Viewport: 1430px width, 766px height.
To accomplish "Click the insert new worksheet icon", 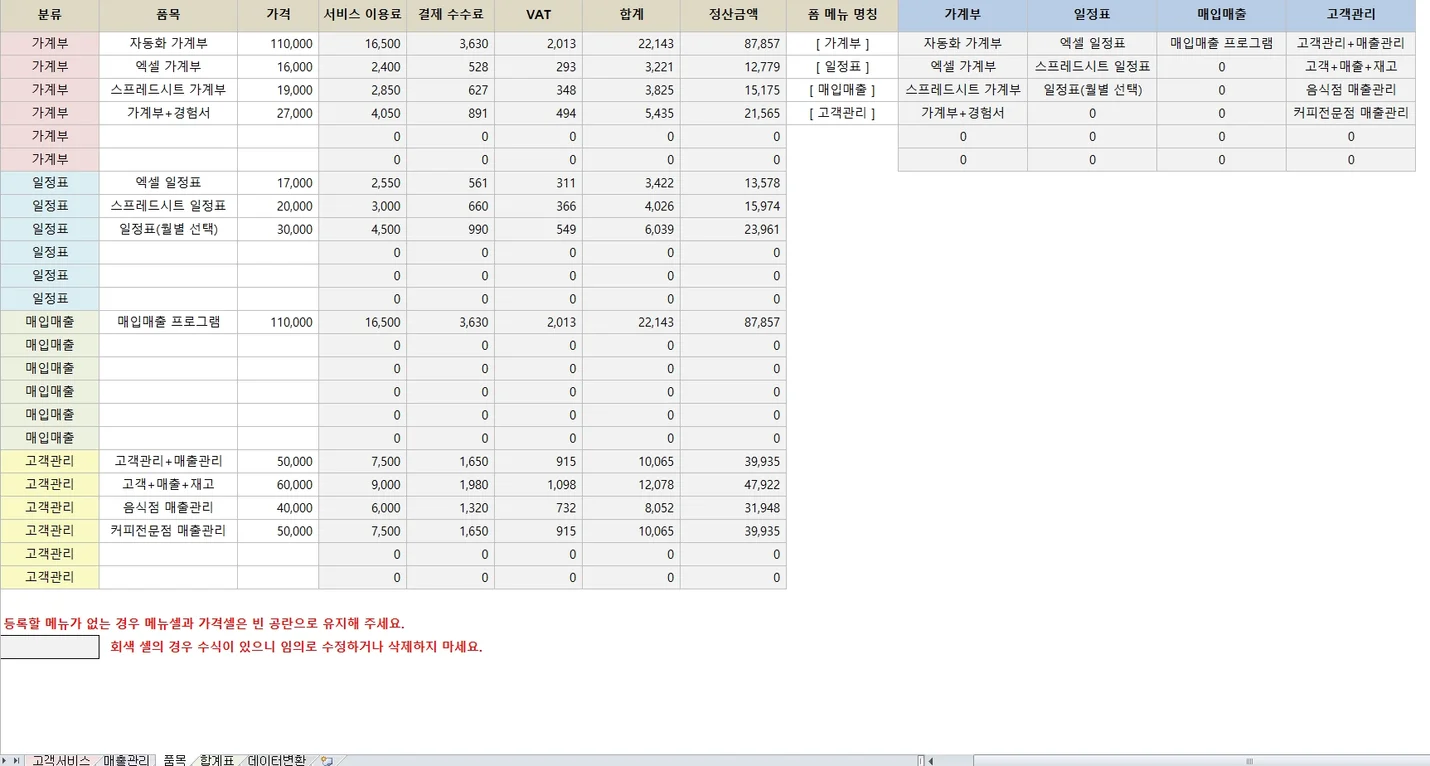I will pos(326,761).
